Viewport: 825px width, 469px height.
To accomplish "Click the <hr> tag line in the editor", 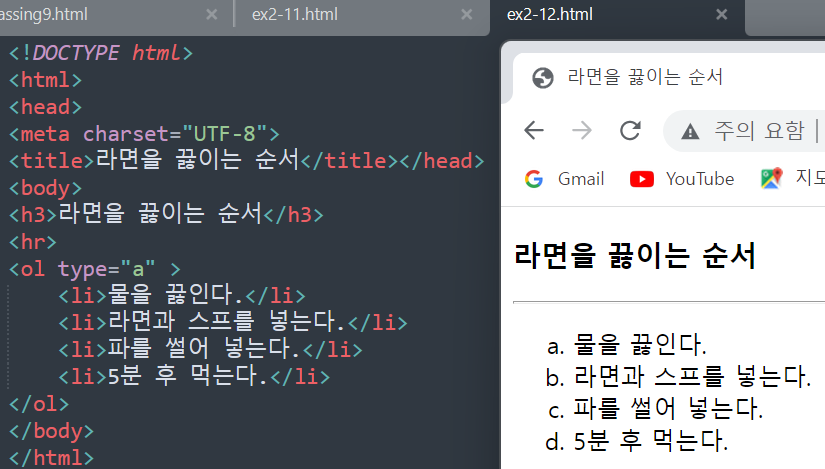I will pos(33,242).
